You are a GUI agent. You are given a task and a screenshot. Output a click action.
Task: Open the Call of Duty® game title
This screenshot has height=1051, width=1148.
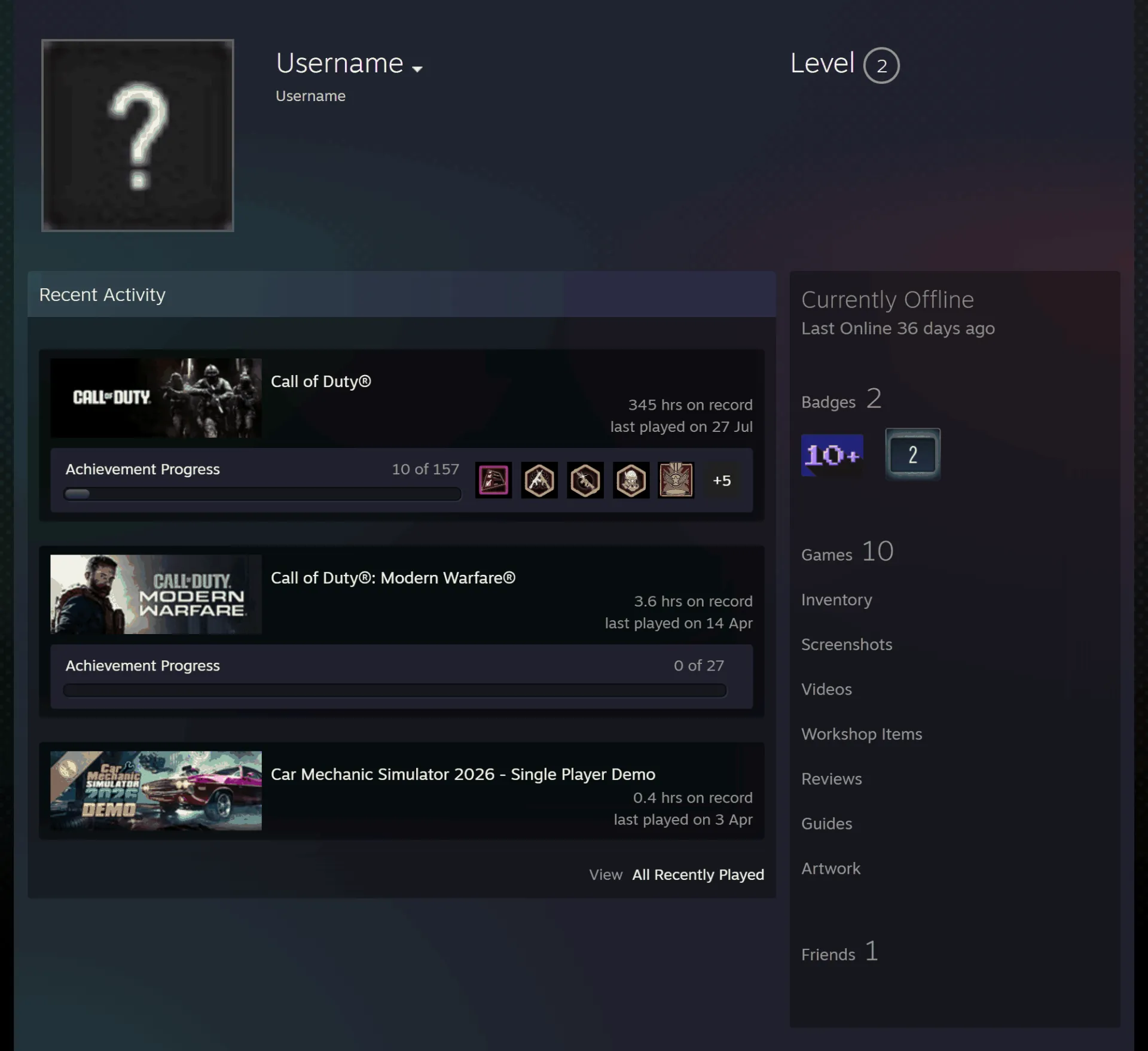(x=321, y=382)
